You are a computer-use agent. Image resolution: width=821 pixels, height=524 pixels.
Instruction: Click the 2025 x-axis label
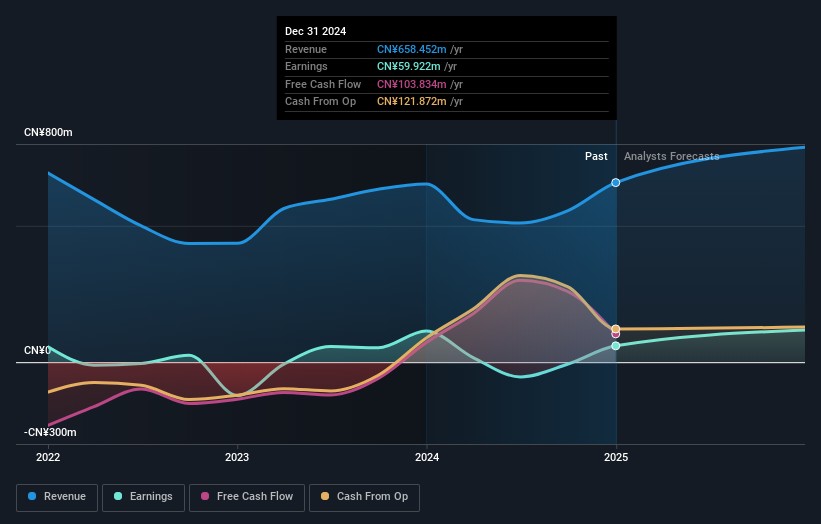tap(616, 458)
